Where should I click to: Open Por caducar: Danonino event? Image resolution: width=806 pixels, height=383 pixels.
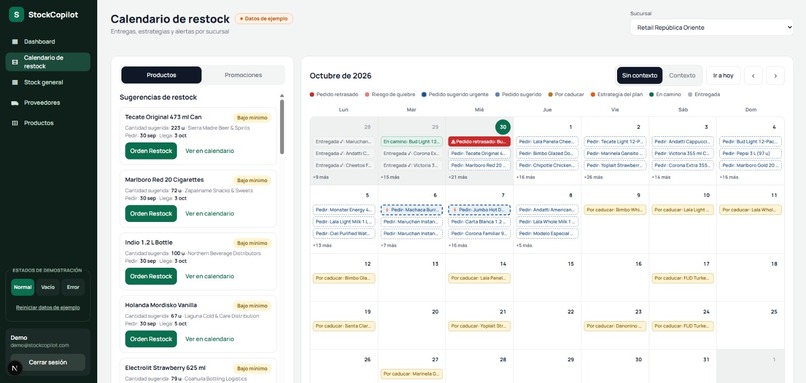(615, 326)
